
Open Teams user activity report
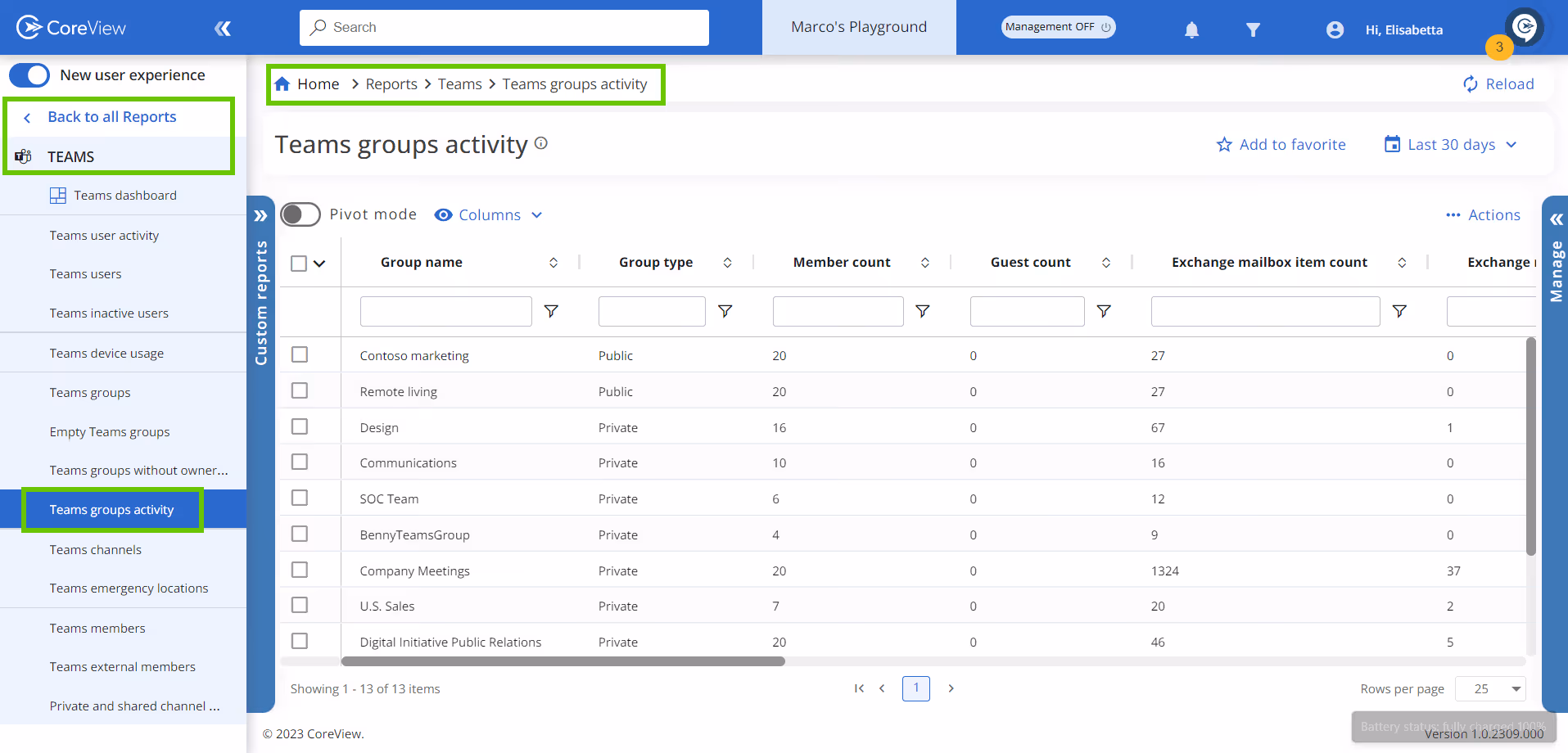click(104, 236)
